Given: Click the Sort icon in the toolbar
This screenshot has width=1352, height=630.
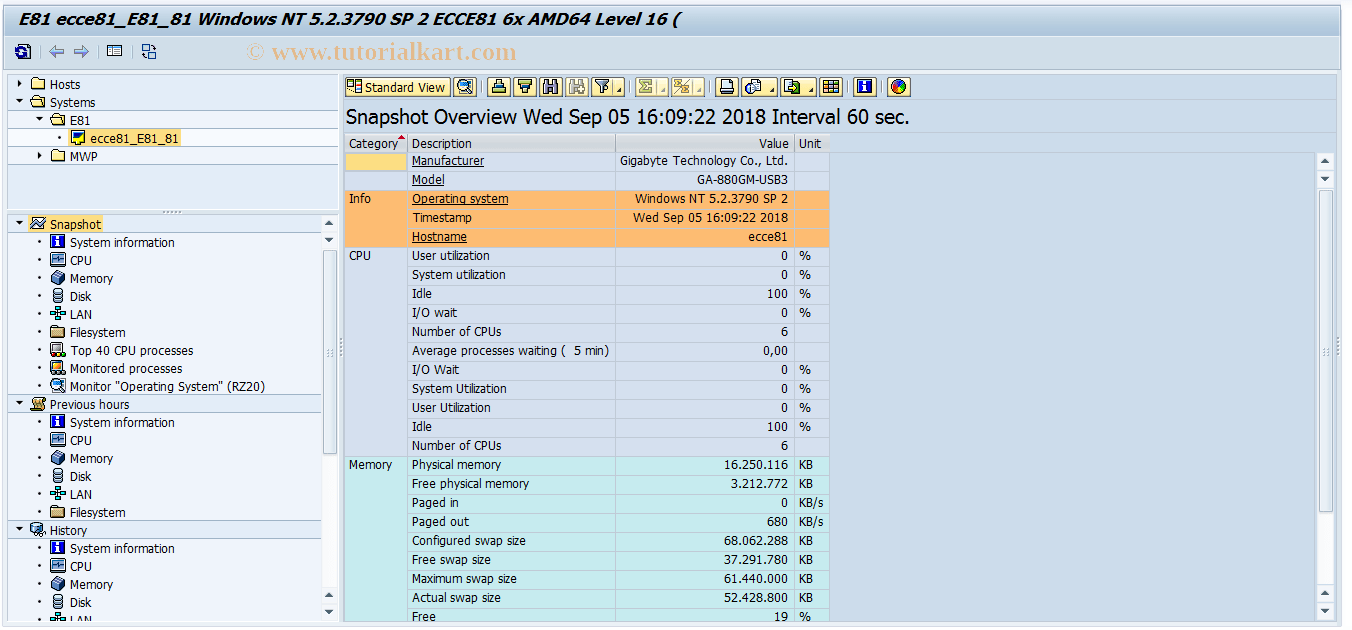Looking at the screenshot, I should coord(524,87).
